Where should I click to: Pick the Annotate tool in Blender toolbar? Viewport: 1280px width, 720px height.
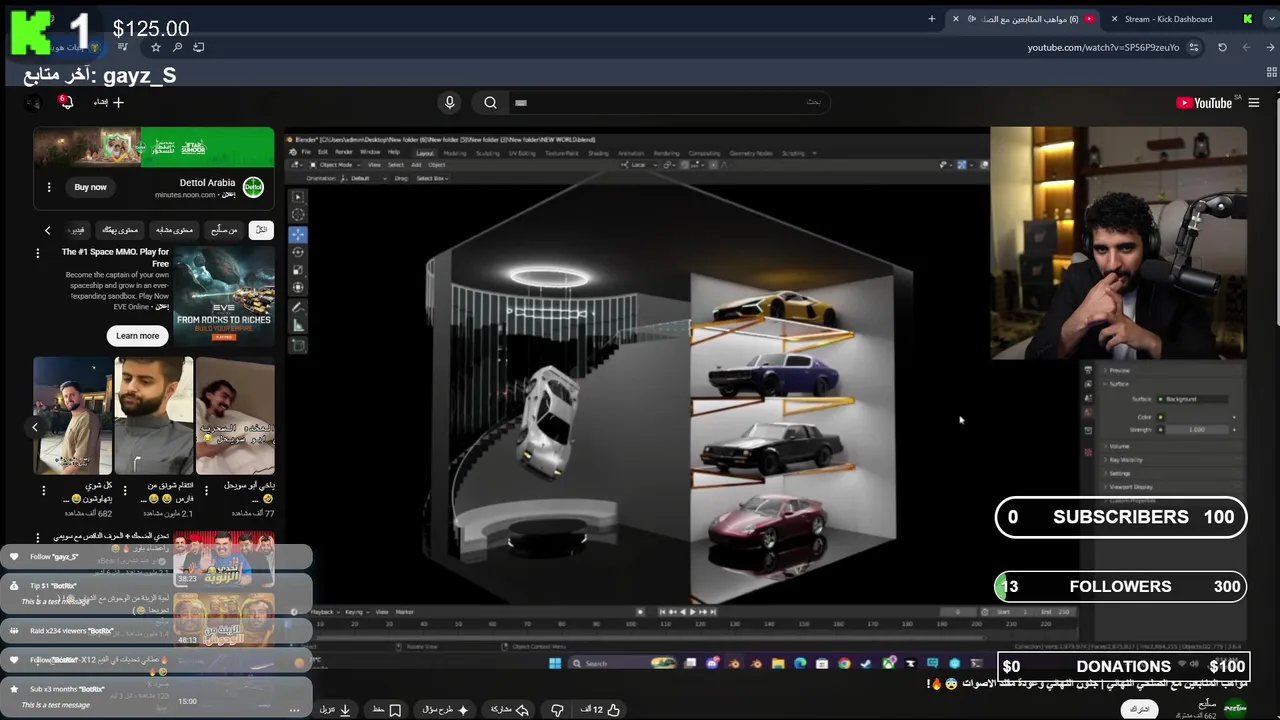pyautogui.click(x=298, y=308)
